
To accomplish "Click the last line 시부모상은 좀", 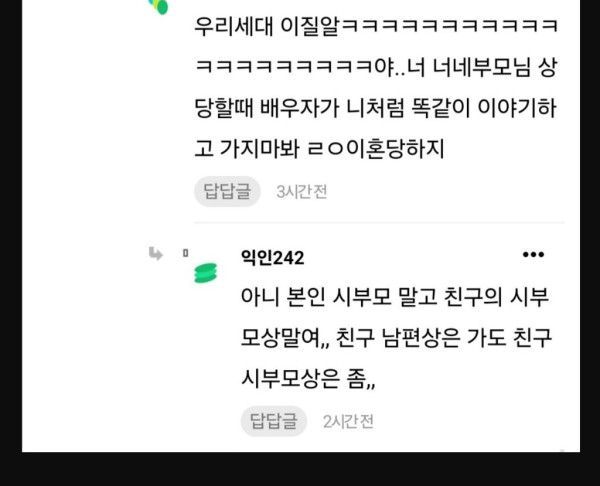I will coord(308,378).
